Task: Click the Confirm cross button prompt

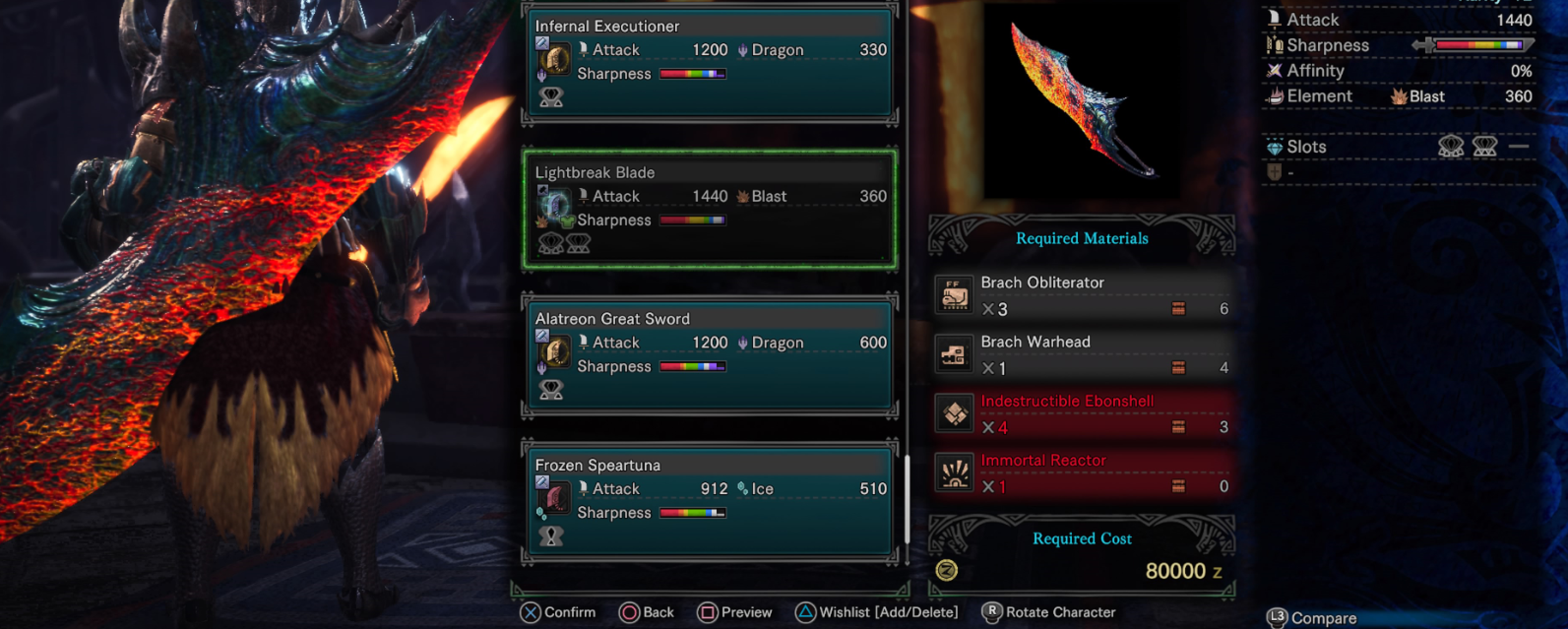Action: point(558,612)
